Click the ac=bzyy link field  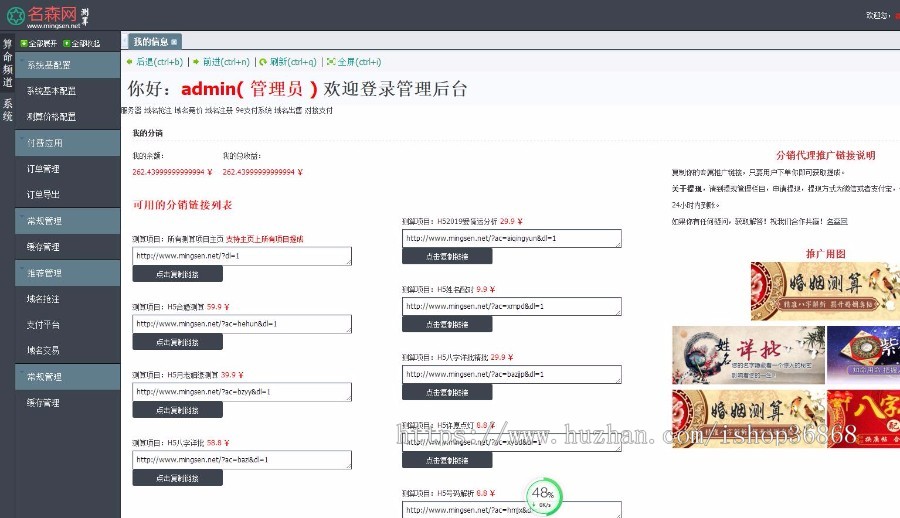coord(242,392)
